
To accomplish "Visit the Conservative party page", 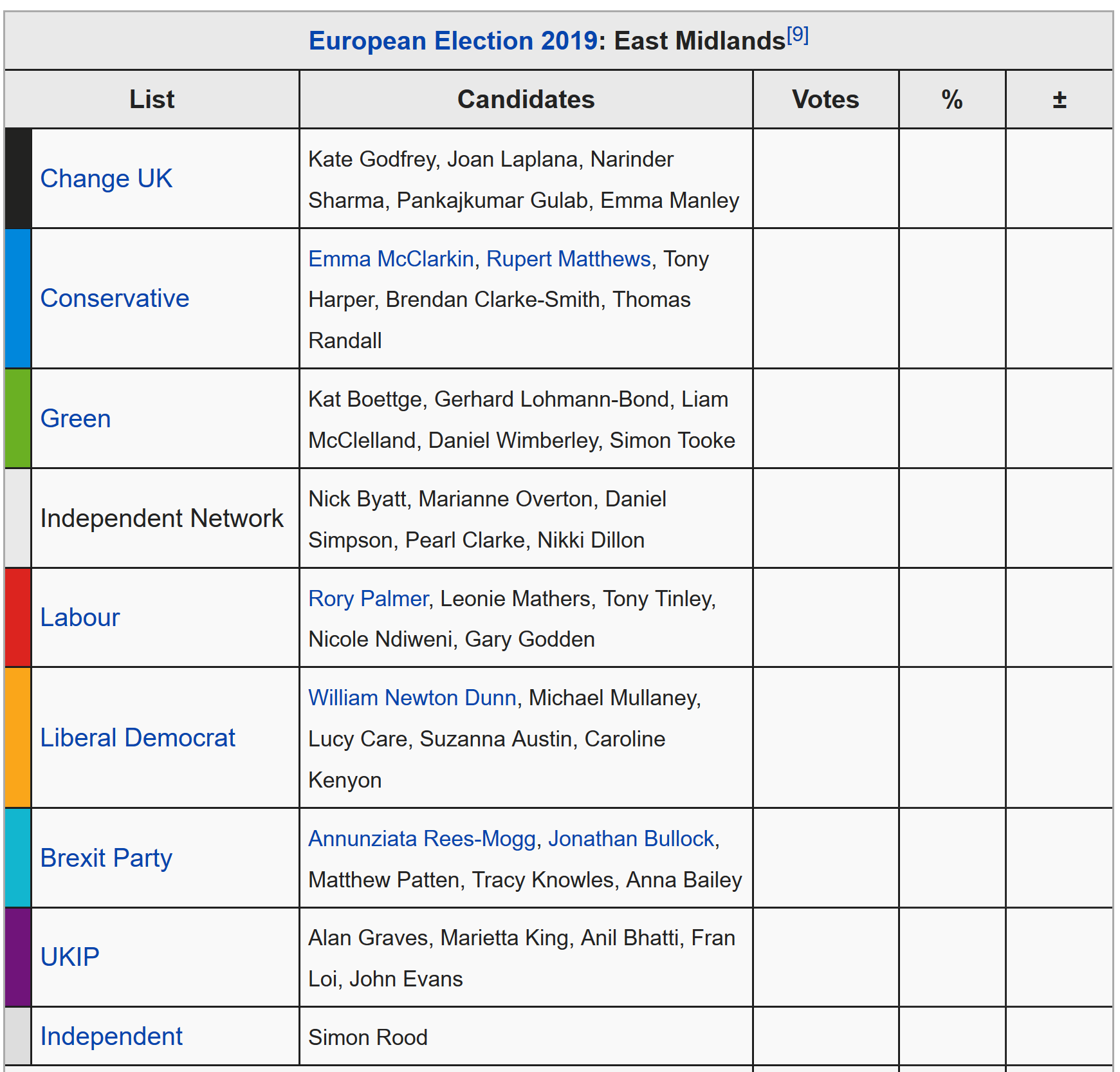I will [115, 299].
